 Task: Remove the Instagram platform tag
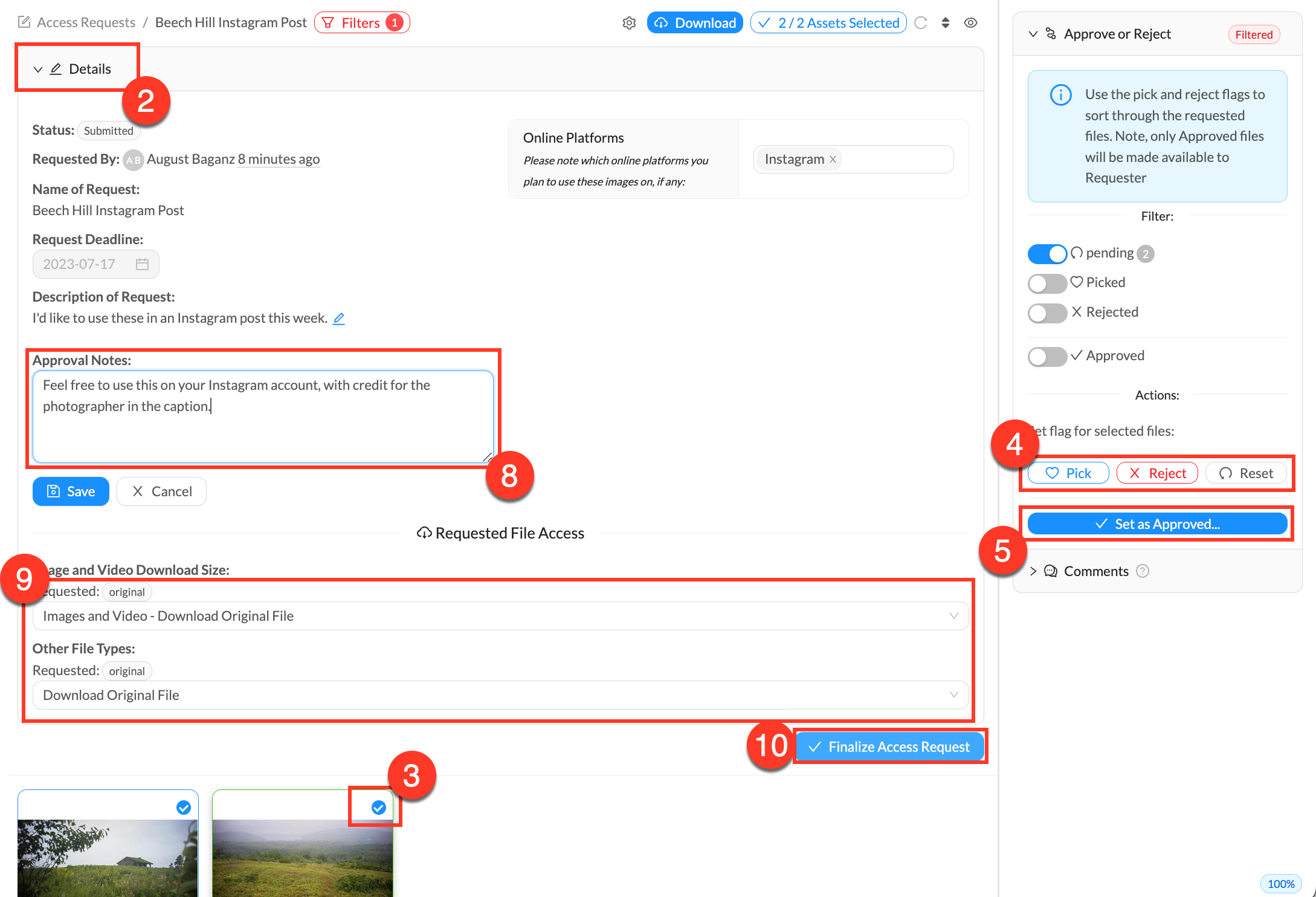[x=833, y=159]
